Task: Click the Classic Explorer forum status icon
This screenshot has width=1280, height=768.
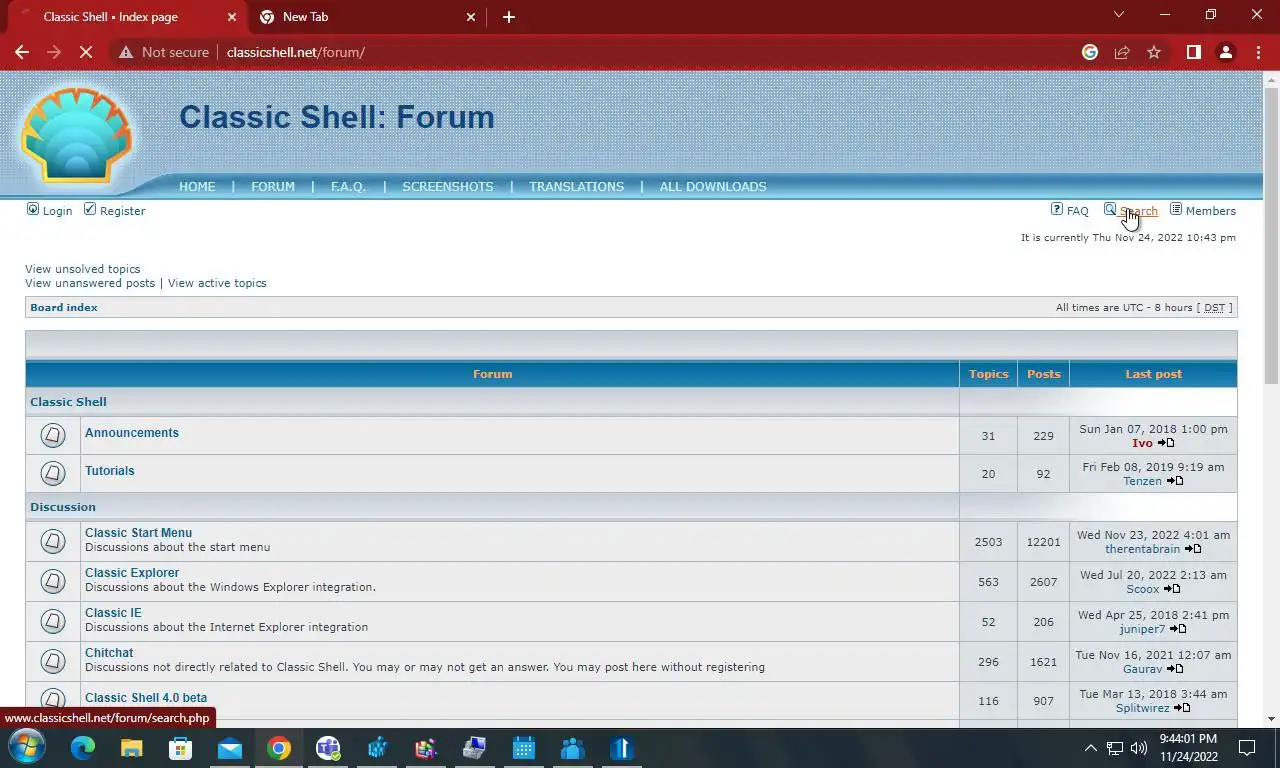Action: [53, 581]
